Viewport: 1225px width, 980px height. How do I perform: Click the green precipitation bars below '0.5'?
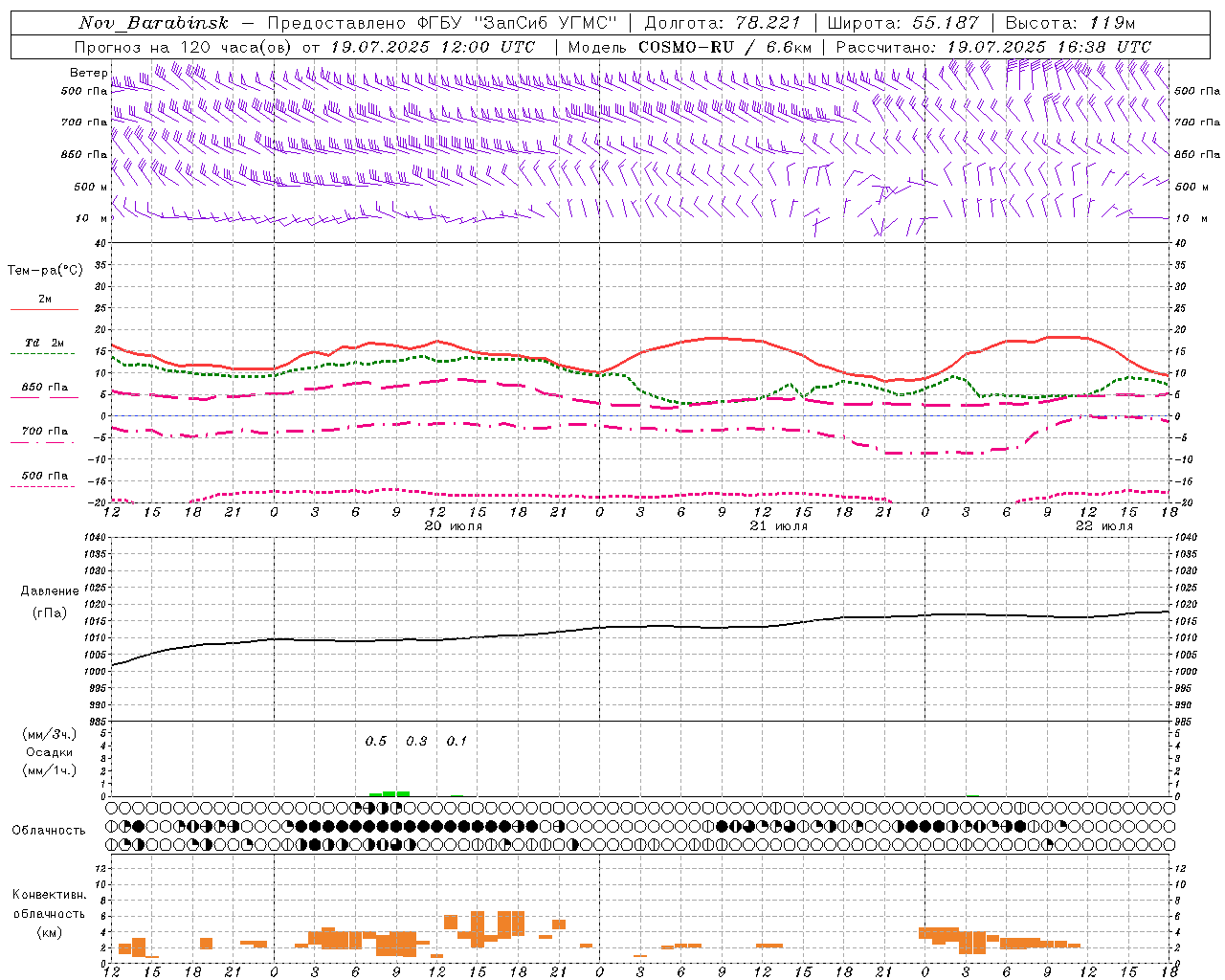click(390, 793)
